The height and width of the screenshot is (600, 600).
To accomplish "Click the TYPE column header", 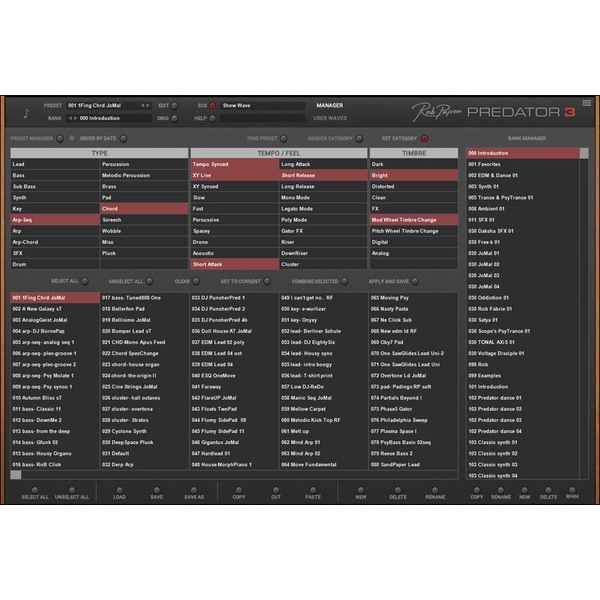I will coord(99,153).
